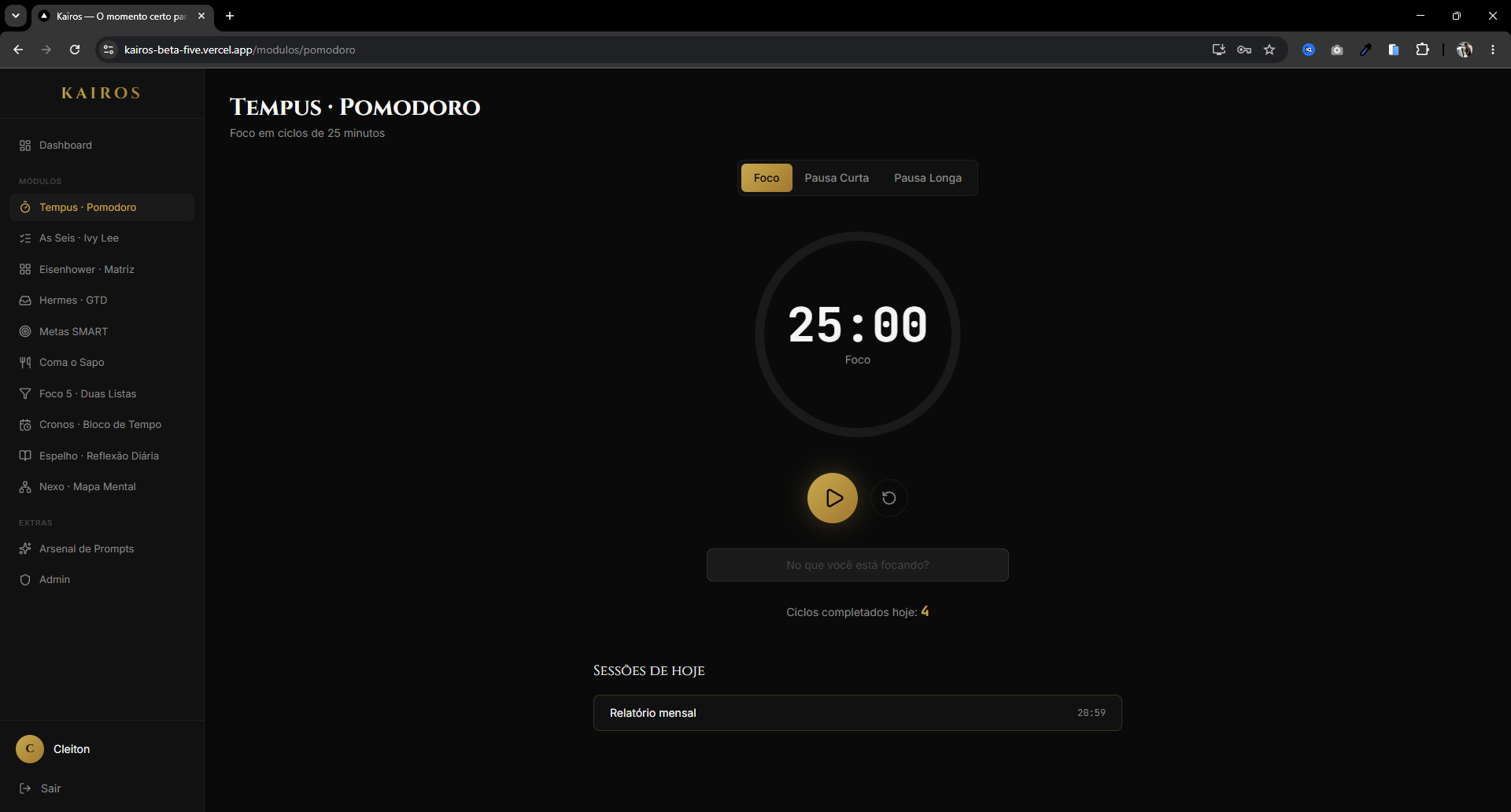Click the Admin shield icon

25,580
